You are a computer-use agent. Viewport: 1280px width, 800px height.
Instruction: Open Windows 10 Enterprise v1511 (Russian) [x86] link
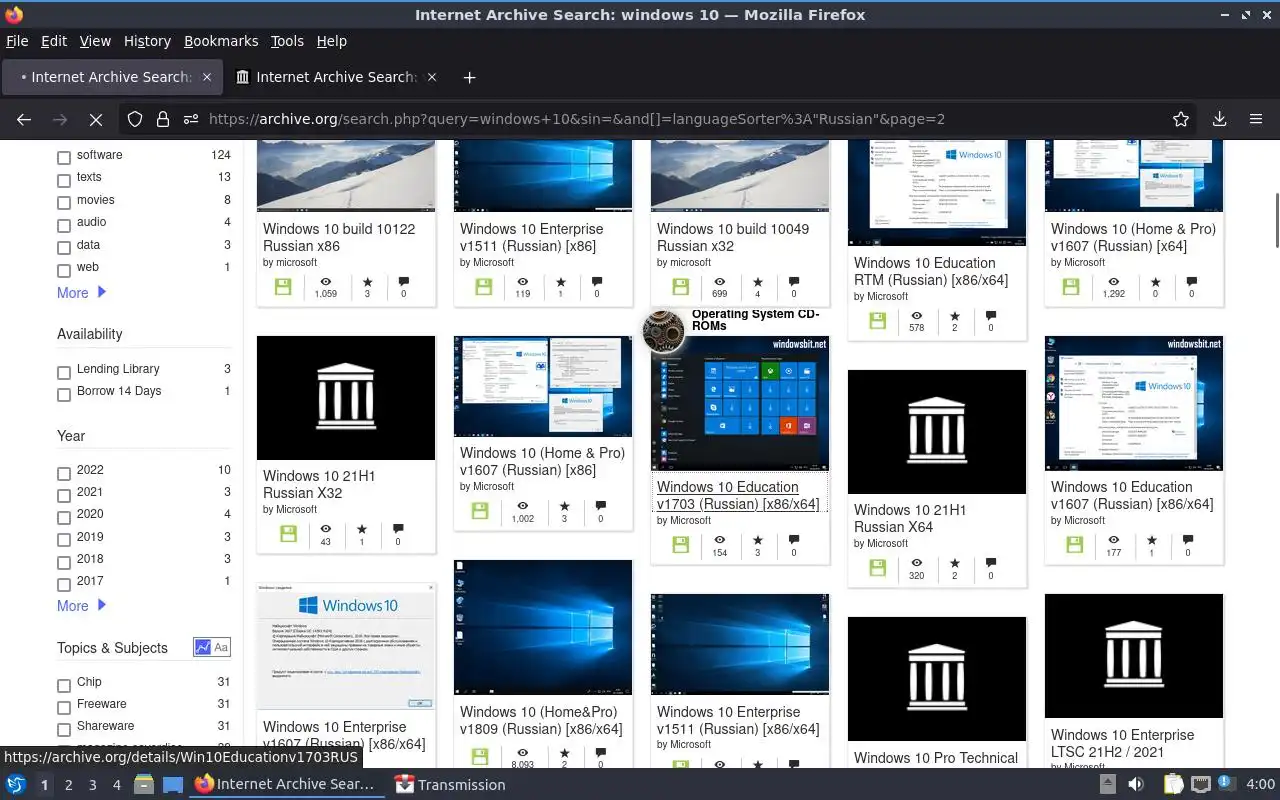[x=532, y=237]
